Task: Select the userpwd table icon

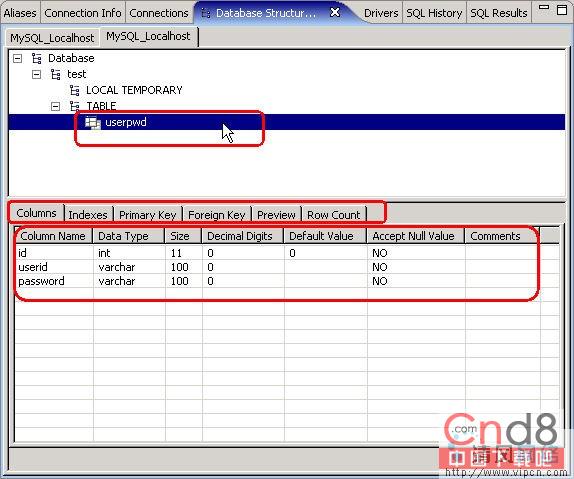Action: pyautogui.click(x=93, y=122)
